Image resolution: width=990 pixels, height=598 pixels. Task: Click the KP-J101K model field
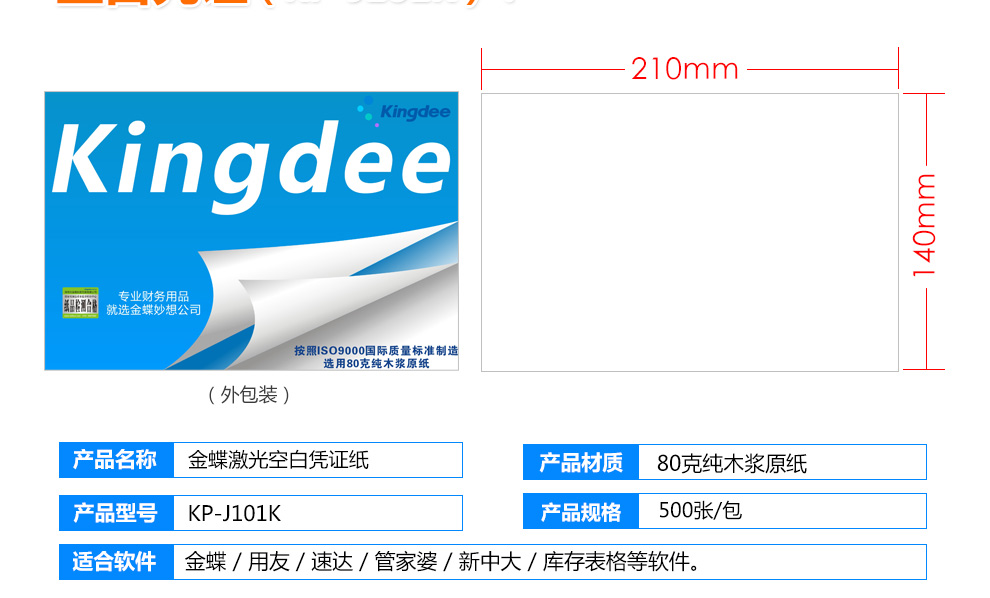(x=318, y=513)
